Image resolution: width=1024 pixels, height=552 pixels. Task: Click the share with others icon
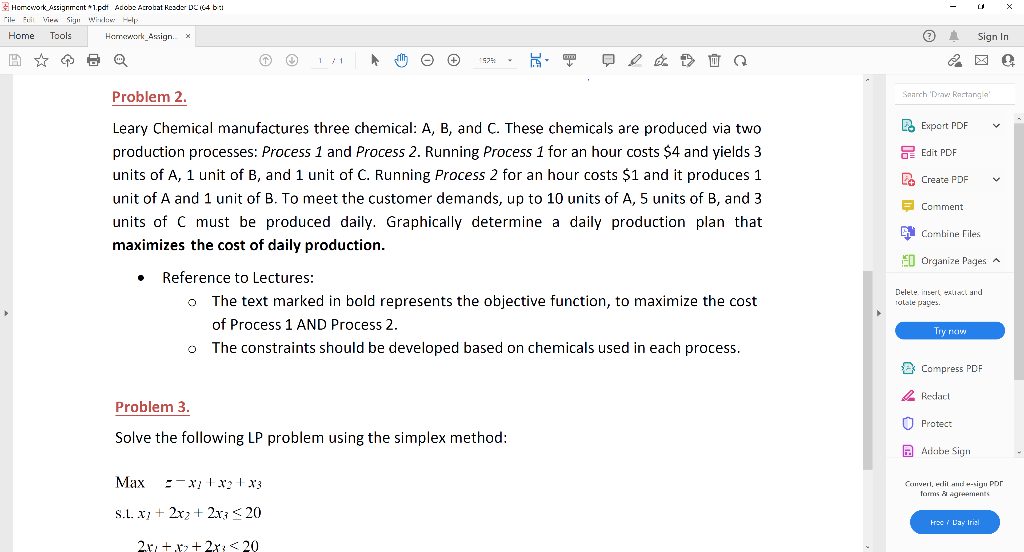(1008, 61)
